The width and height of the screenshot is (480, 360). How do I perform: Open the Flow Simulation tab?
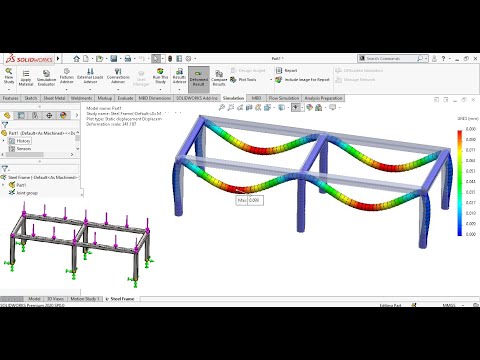284,98
